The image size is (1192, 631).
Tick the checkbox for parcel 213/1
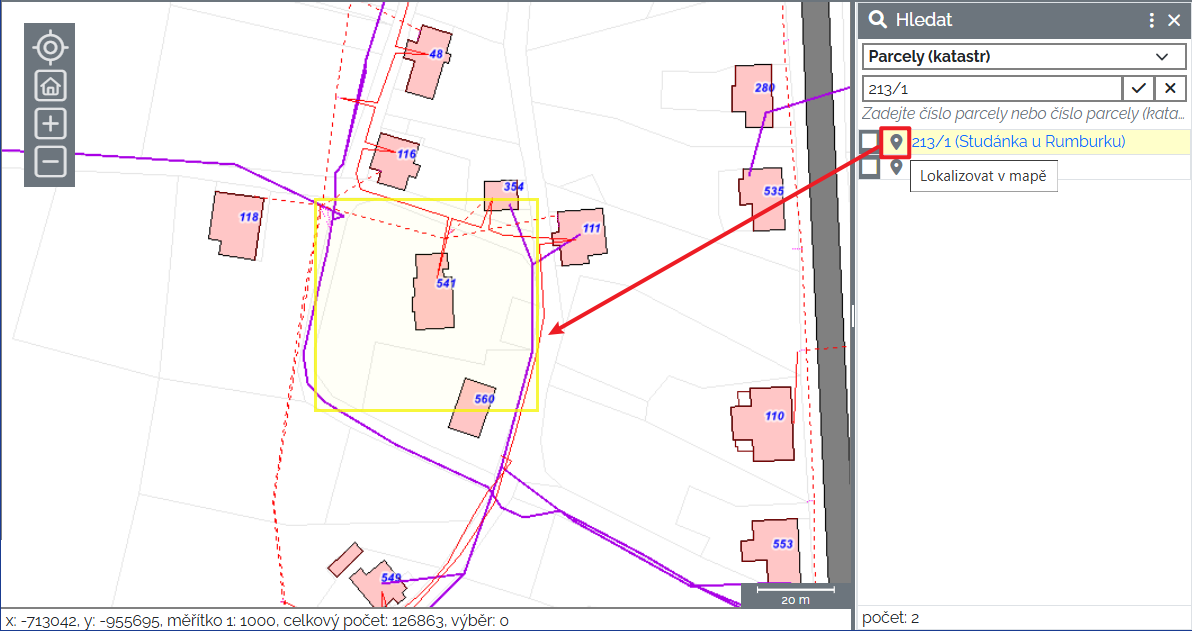(x=870, y=142)
